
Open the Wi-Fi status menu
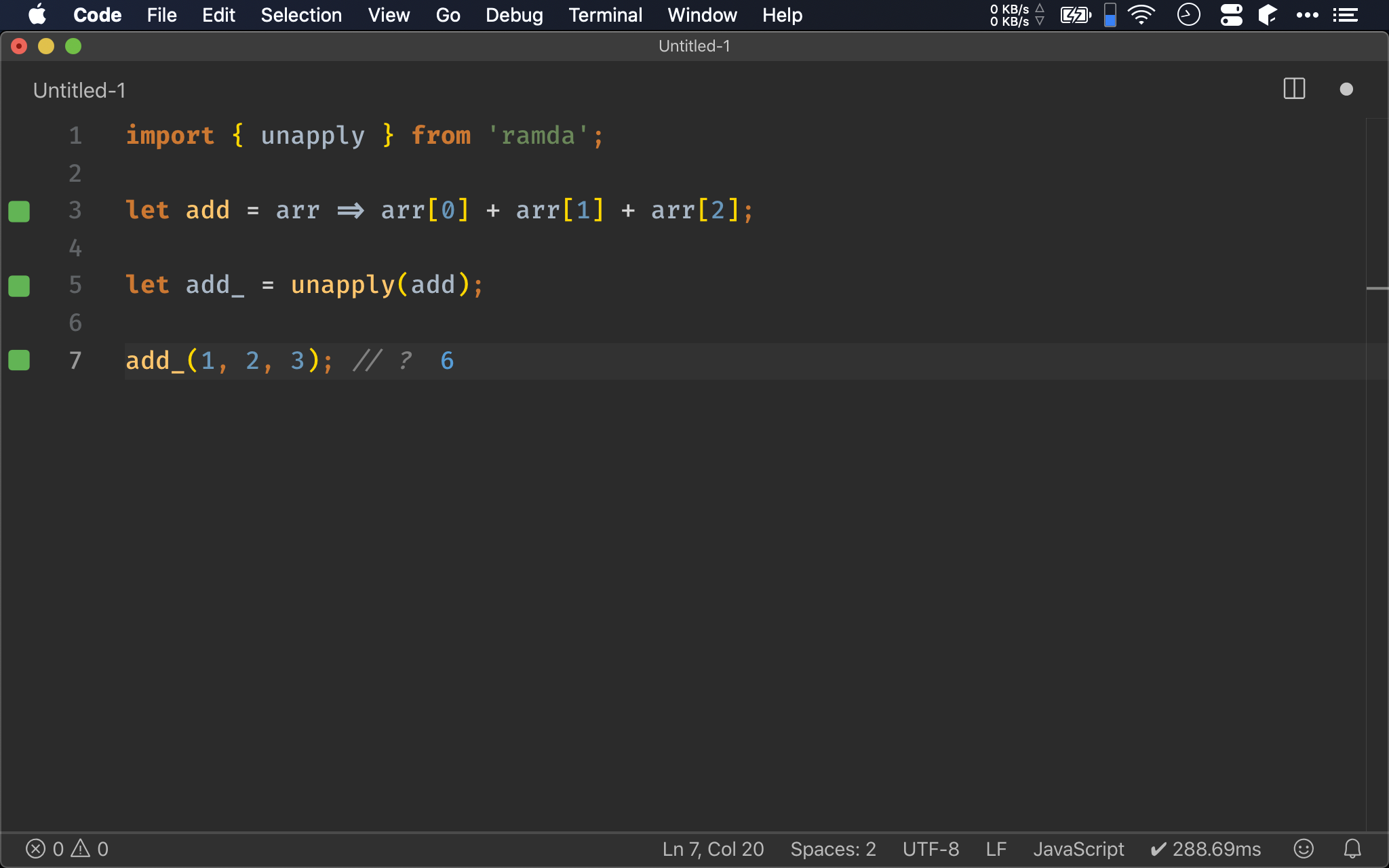click(x=1141, y=15)
